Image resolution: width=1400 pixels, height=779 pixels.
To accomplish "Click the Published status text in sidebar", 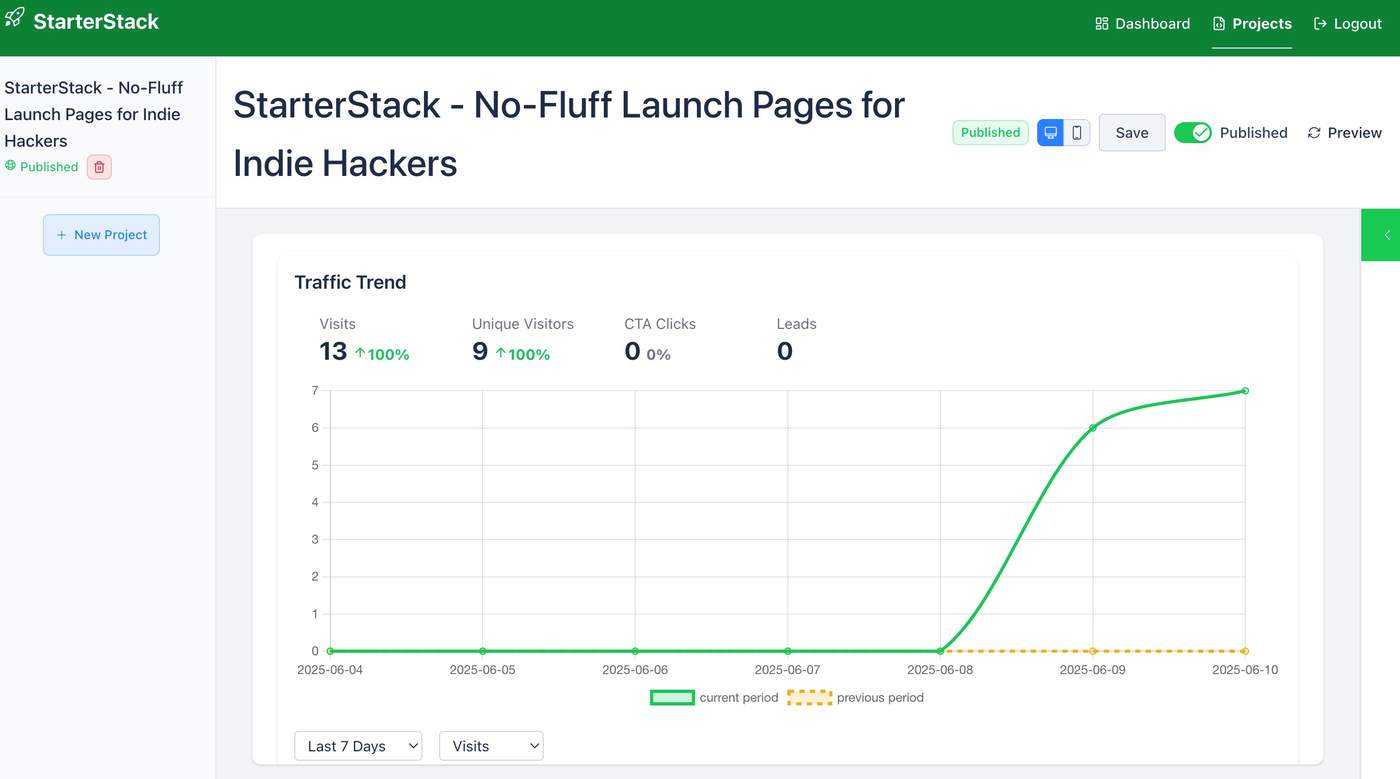I will tap(49, 167).
